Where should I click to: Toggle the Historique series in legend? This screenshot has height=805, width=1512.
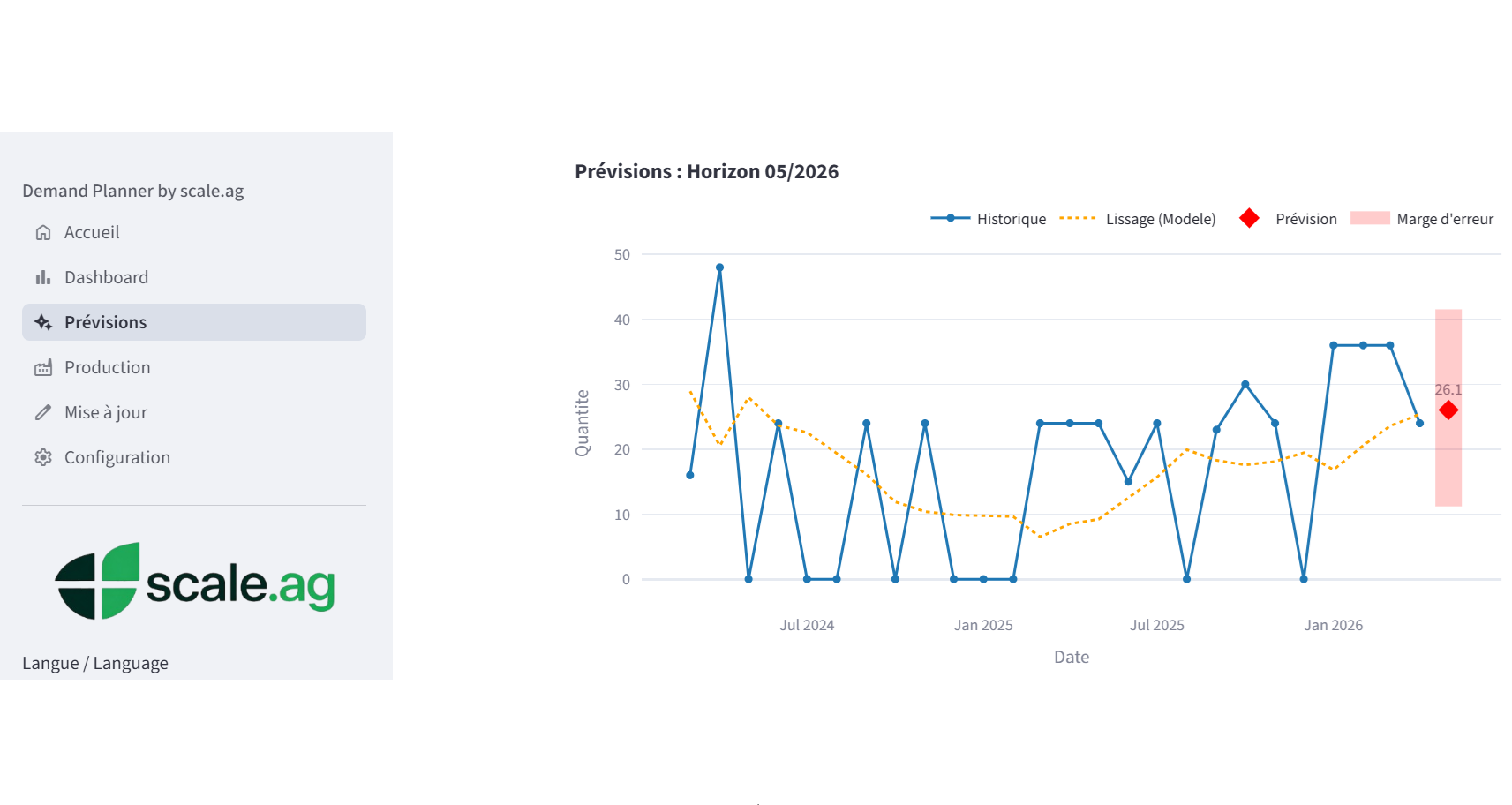pyautogui.click(x=989, y=219)
